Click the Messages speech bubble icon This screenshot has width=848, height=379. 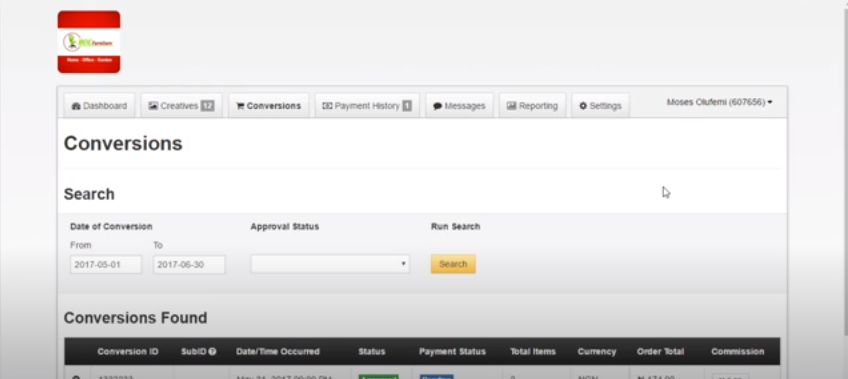(x=438, y=107)
